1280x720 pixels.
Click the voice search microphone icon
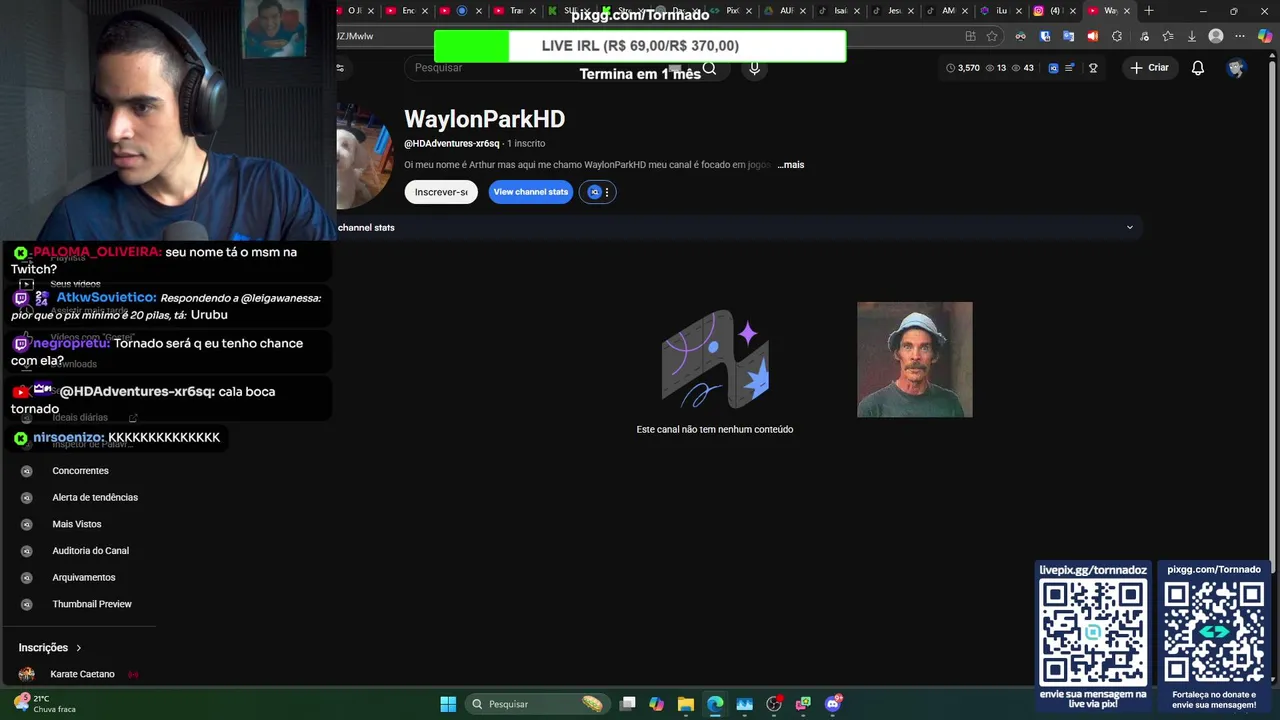tap(754, 68)
